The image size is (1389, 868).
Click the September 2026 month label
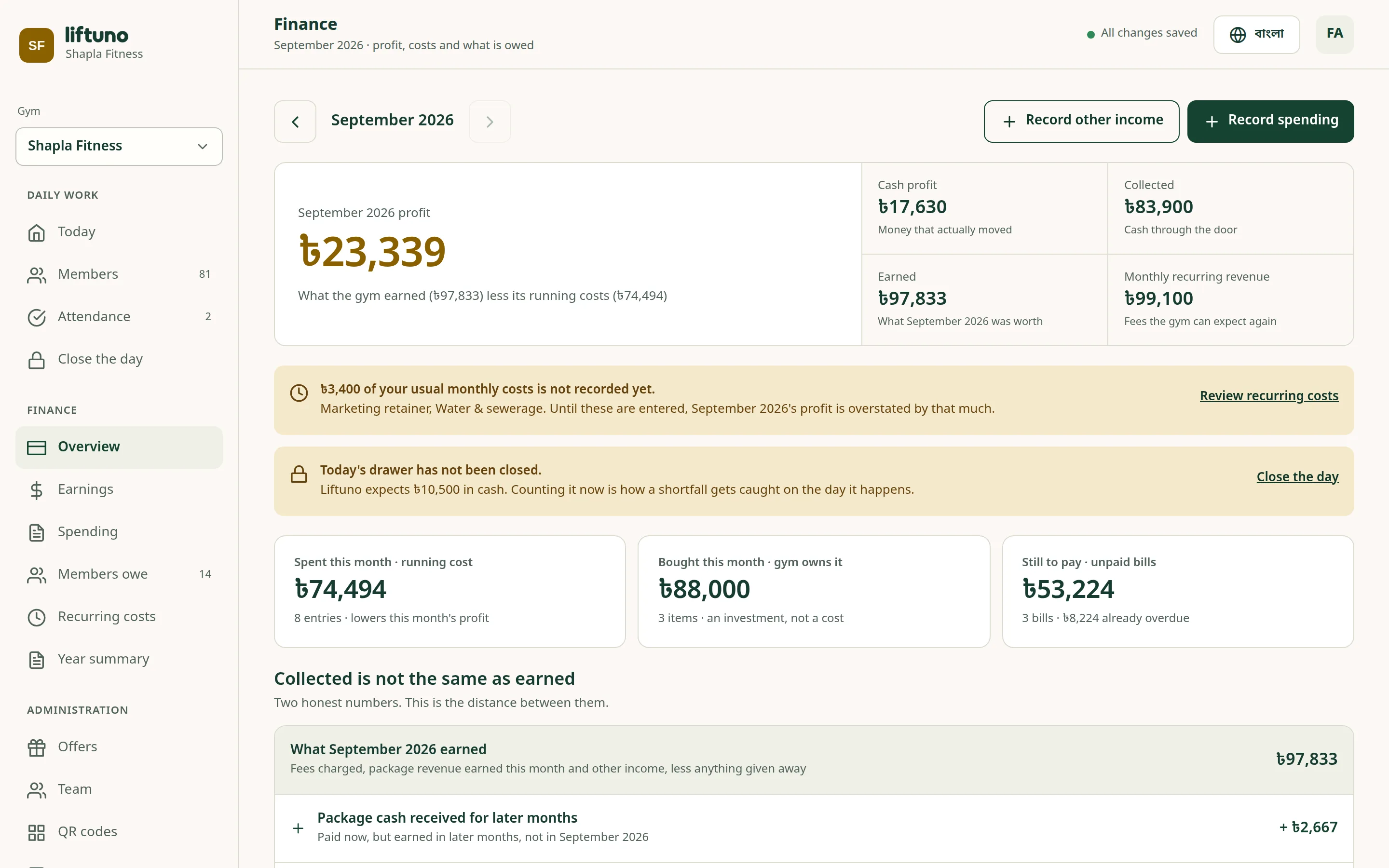point(392,121)
